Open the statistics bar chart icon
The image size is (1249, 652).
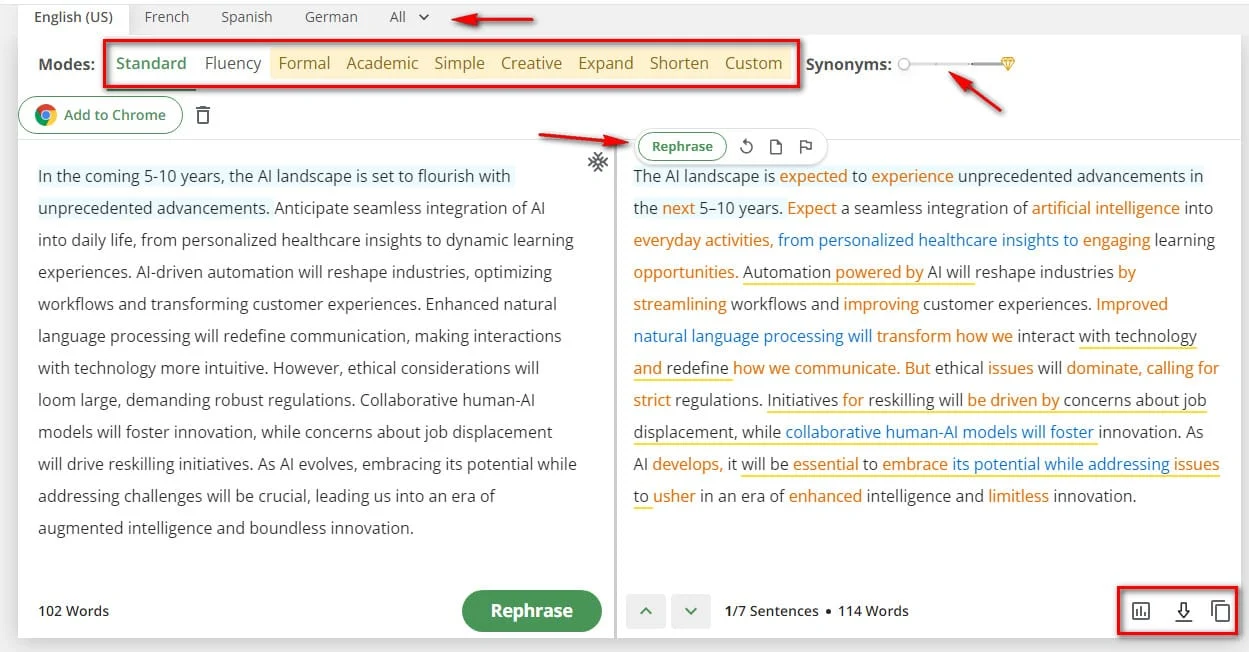tap(1141, 611)
